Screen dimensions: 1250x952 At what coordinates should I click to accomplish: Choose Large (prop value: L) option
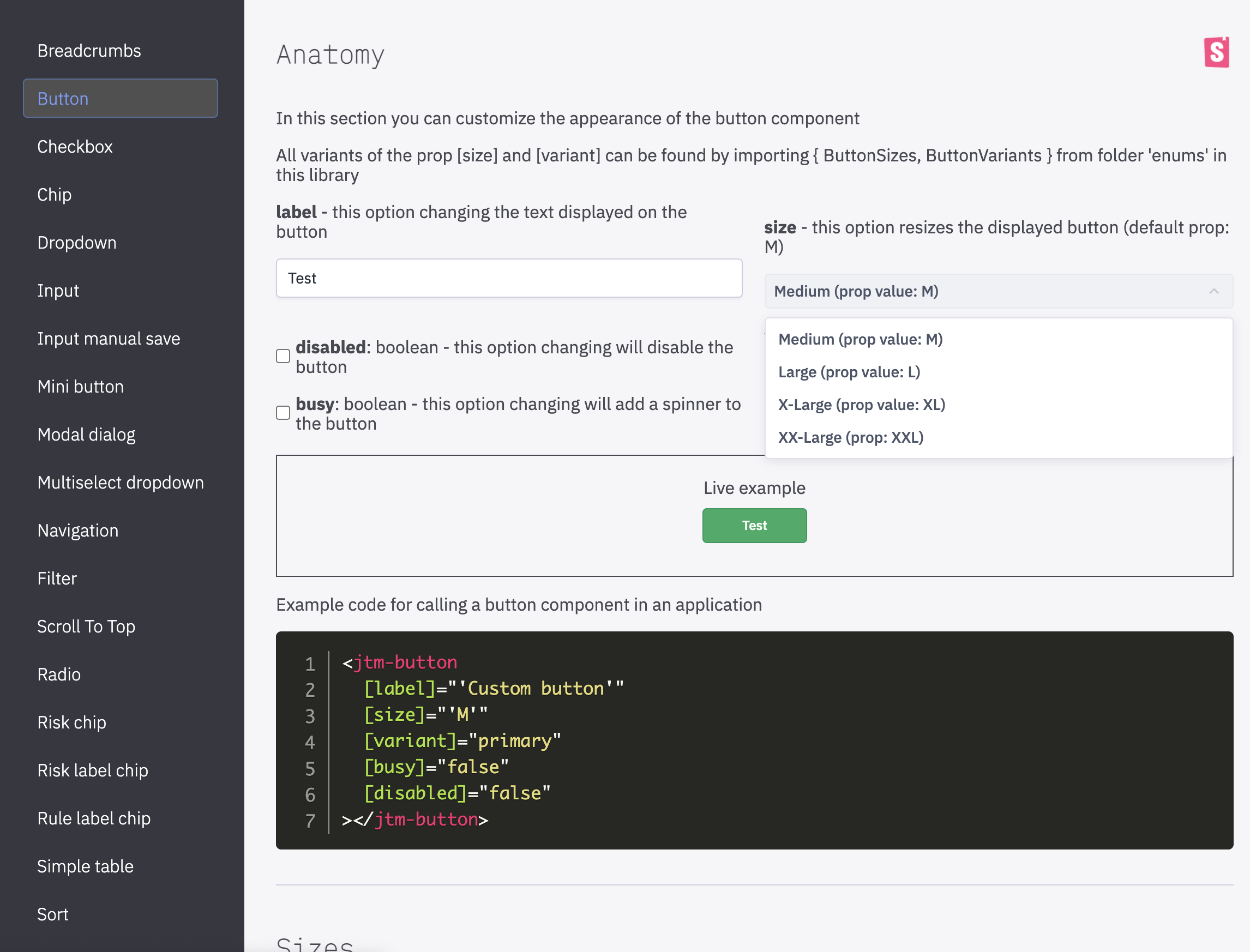[x=849, y=372]
